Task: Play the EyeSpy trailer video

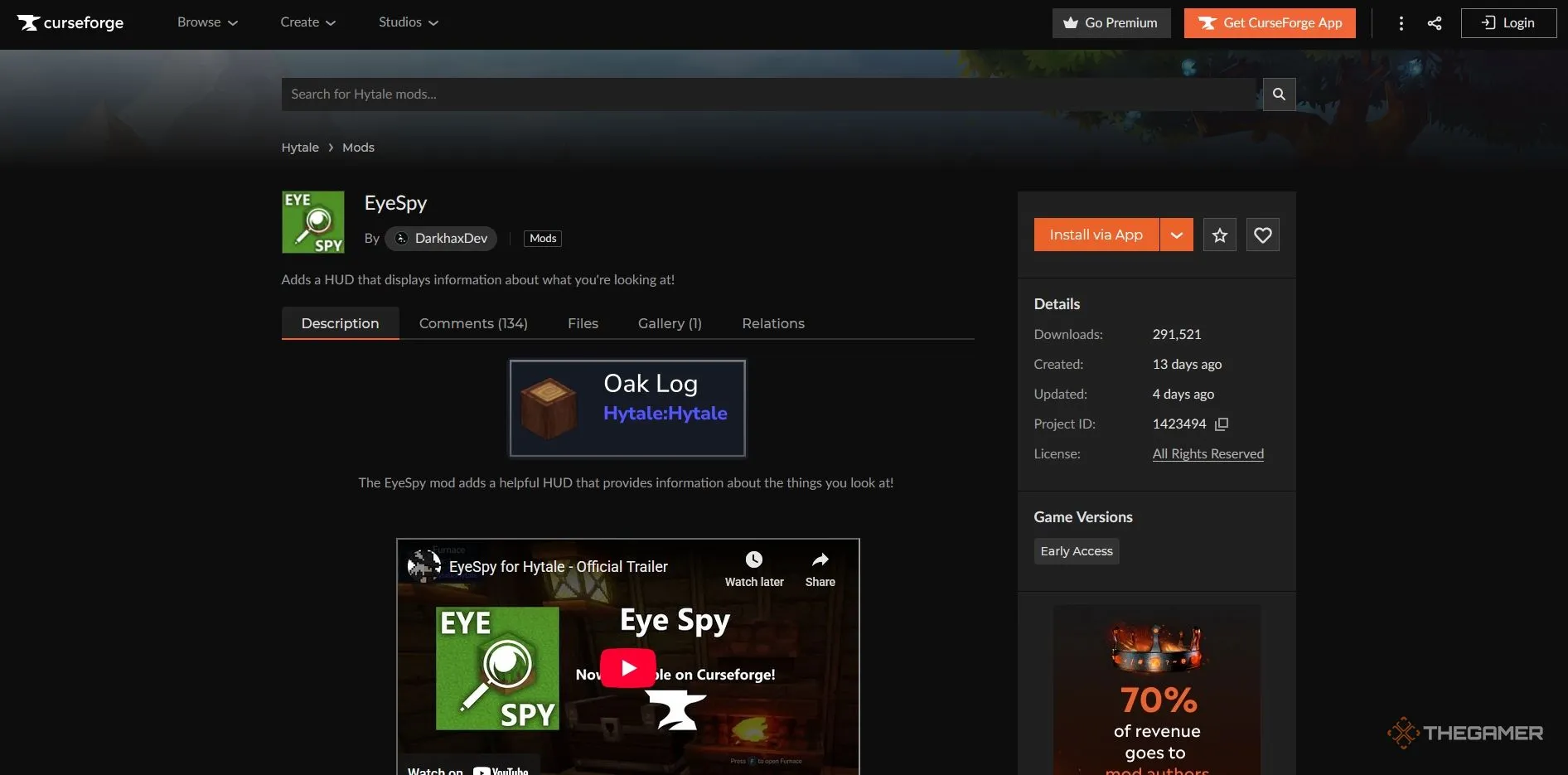Action: [627, 668]
